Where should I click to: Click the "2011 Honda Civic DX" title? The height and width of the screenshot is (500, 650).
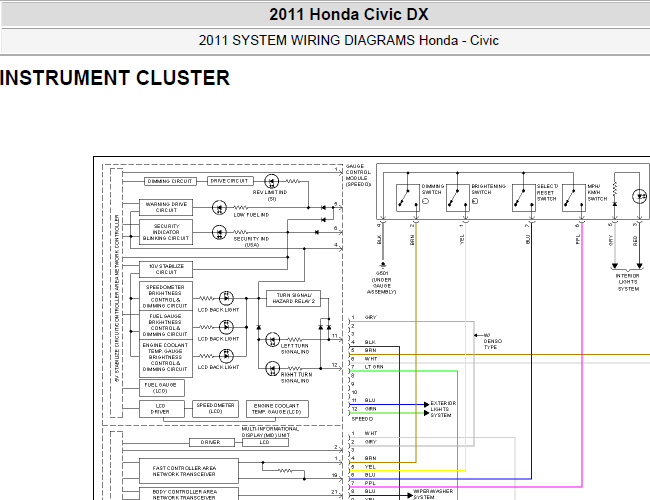(x=349, y=15)
